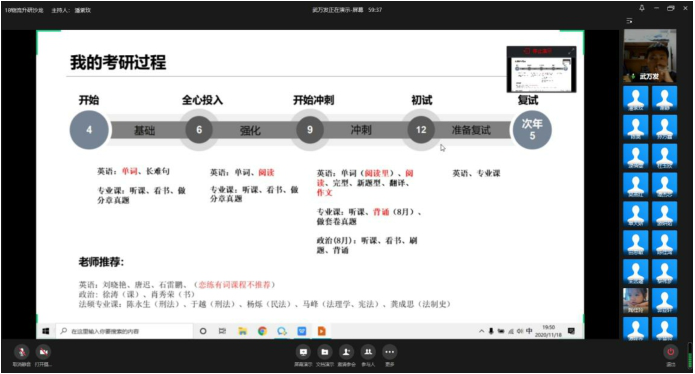This screenshot has height=374, width=695.
Task: Open the document presentation option
Action: (324, 352)
